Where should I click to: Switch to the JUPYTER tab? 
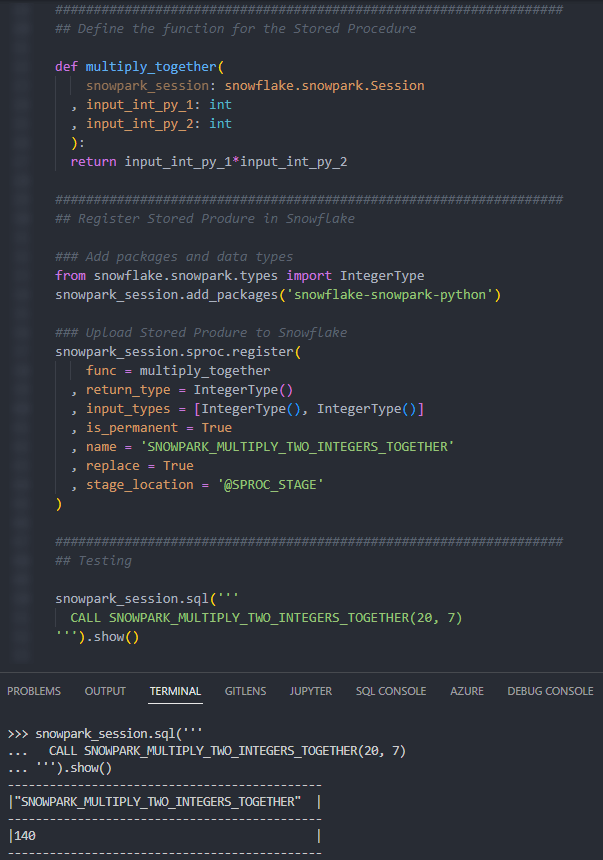[311, 691]
